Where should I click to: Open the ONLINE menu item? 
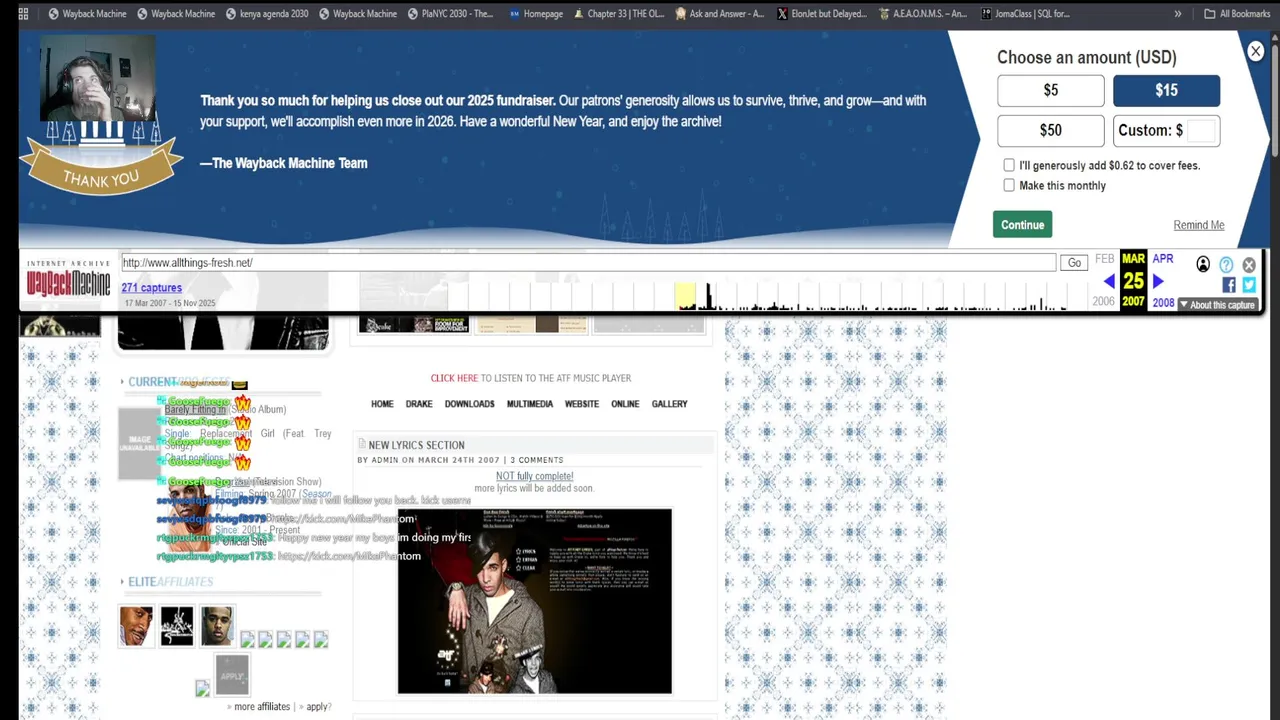pos(625,404)
